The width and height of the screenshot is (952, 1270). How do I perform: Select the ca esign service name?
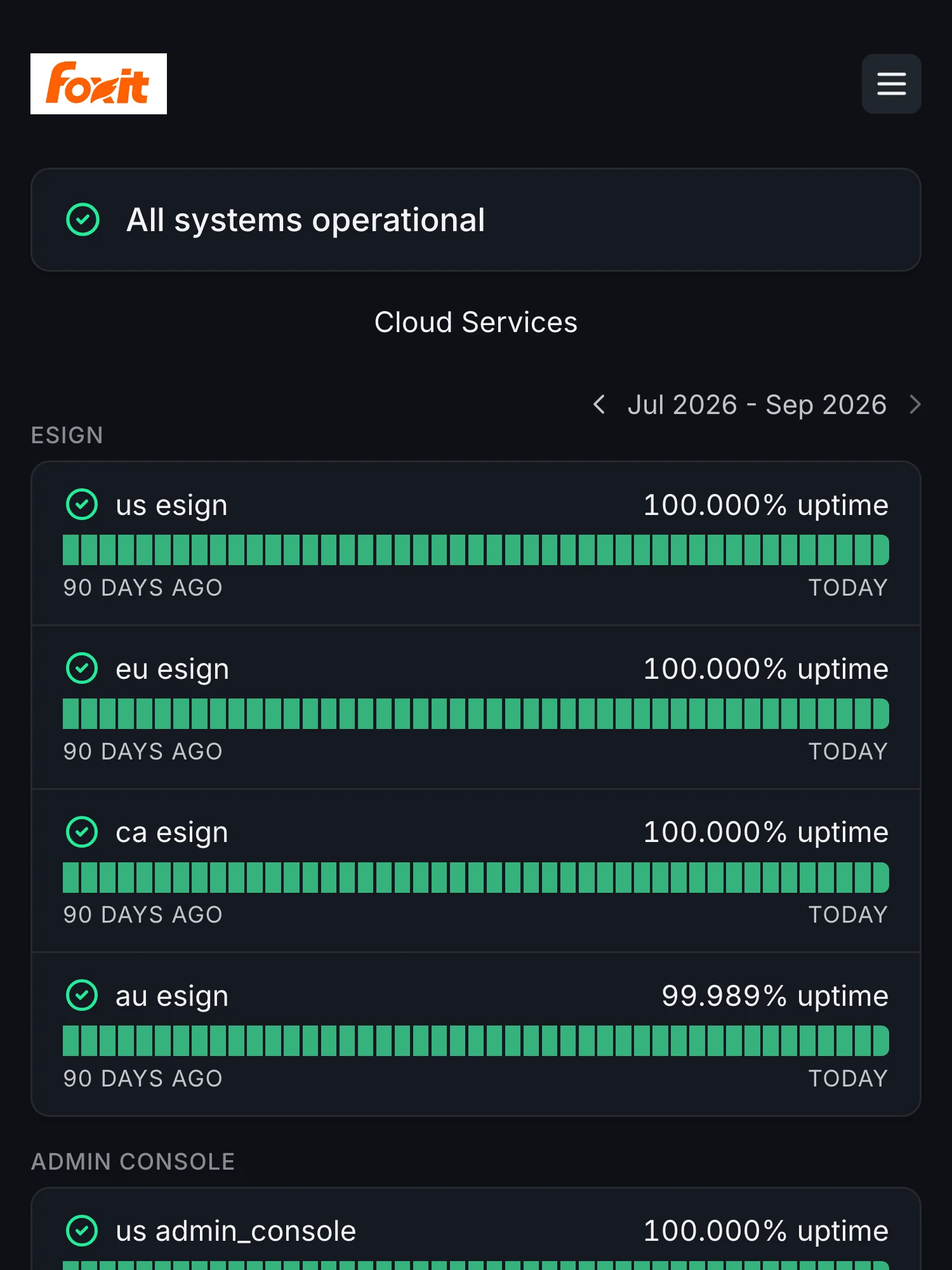pyautogui.click(x=171, y=832)
